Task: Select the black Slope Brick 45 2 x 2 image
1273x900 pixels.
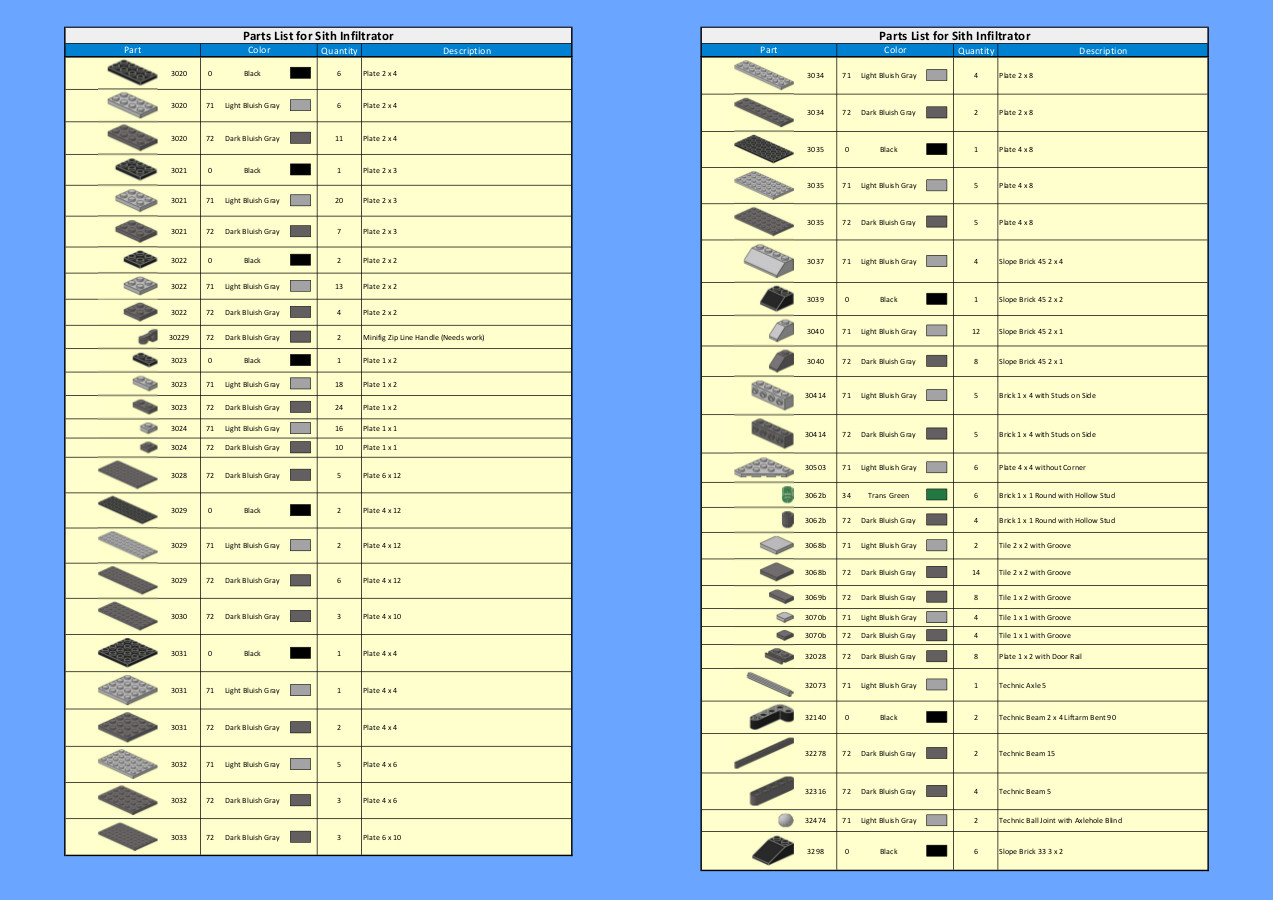Action: (x=776, y=299)
